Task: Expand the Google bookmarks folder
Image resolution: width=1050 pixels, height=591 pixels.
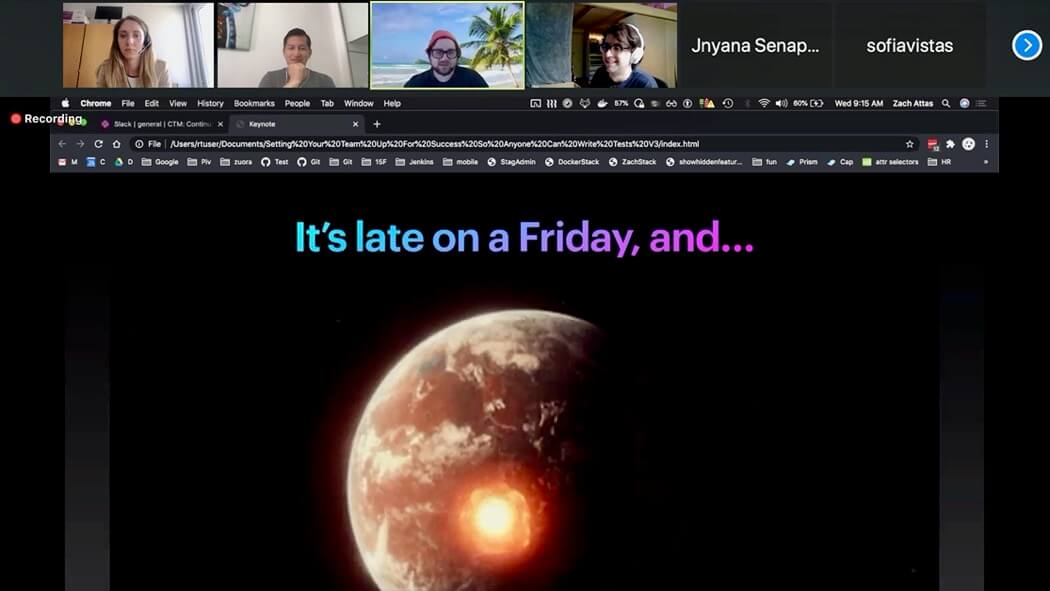Action: coord(160,162)
